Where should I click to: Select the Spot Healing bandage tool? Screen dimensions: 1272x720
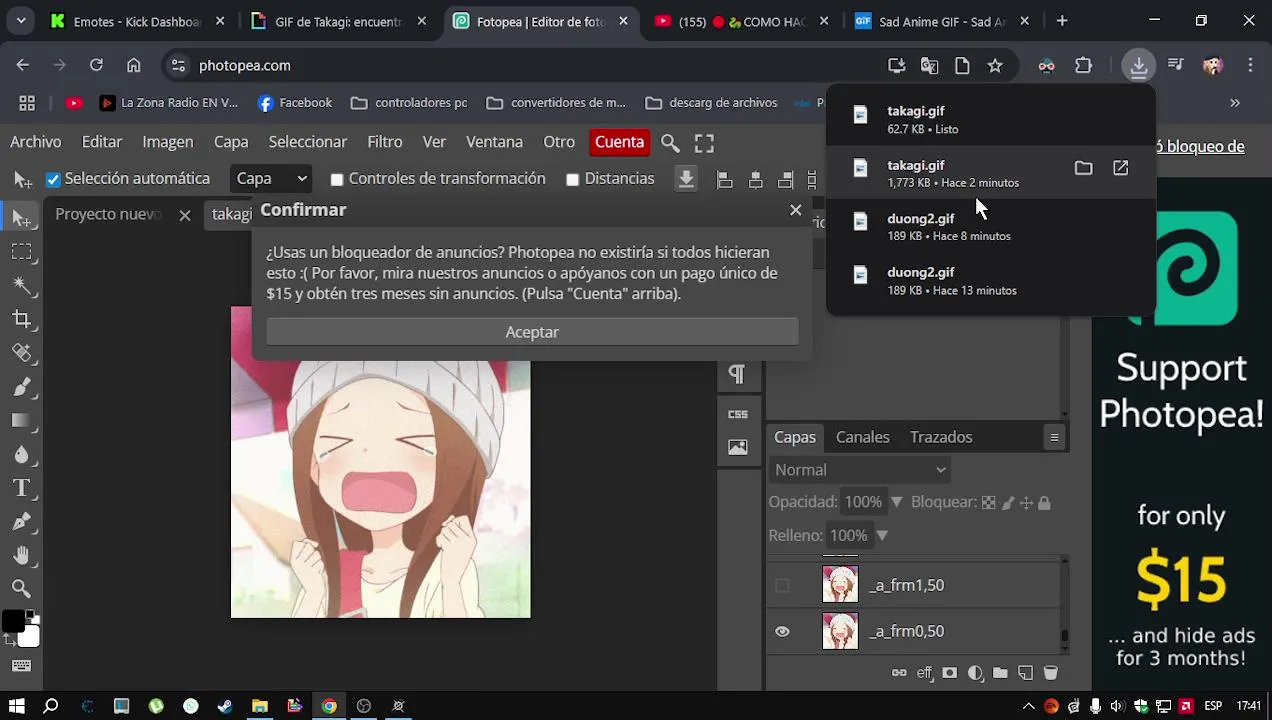pos(21,353)
